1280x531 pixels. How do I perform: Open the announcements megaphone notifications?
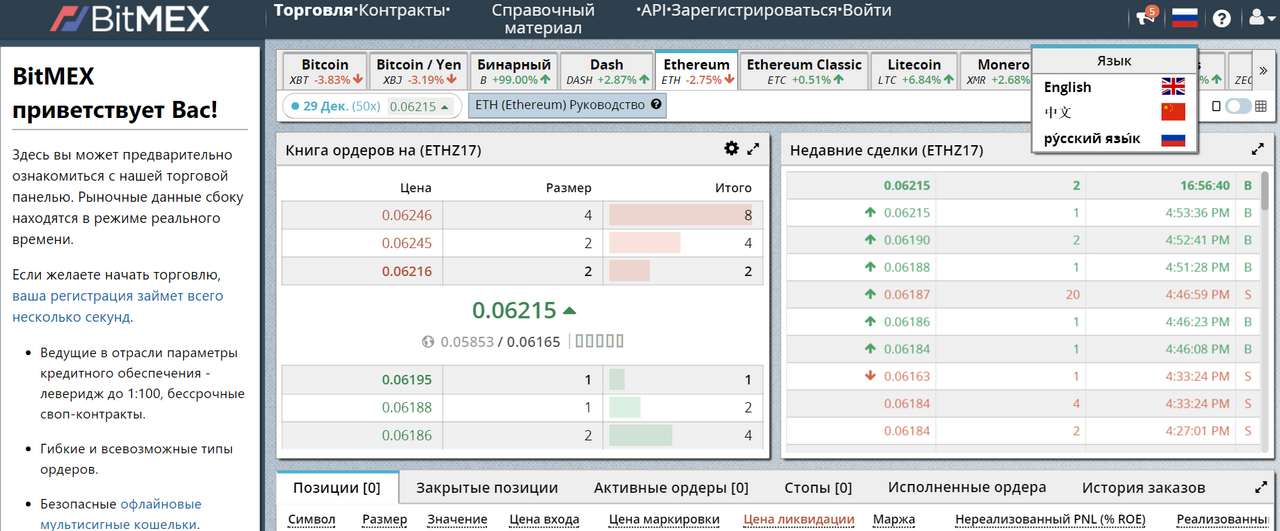(x=1145, y=18)
